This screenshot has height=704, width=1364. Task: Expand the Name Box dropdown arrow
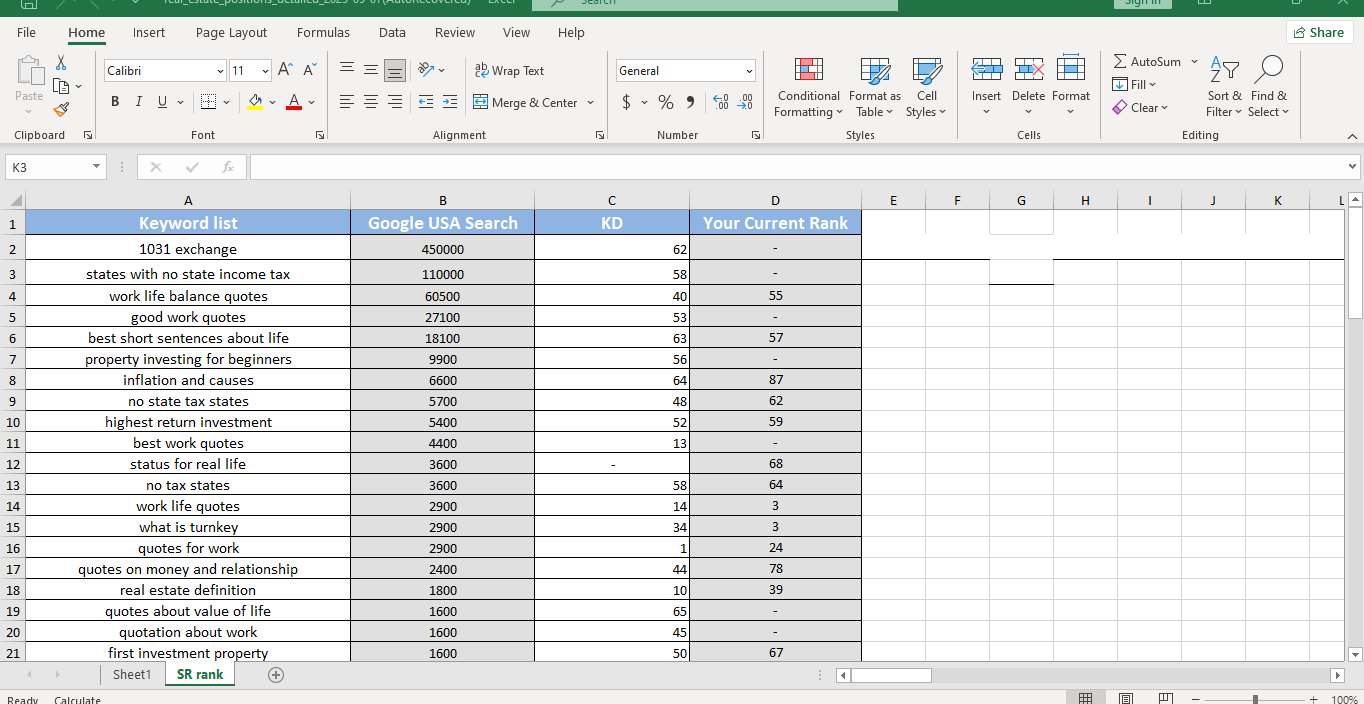96,167
